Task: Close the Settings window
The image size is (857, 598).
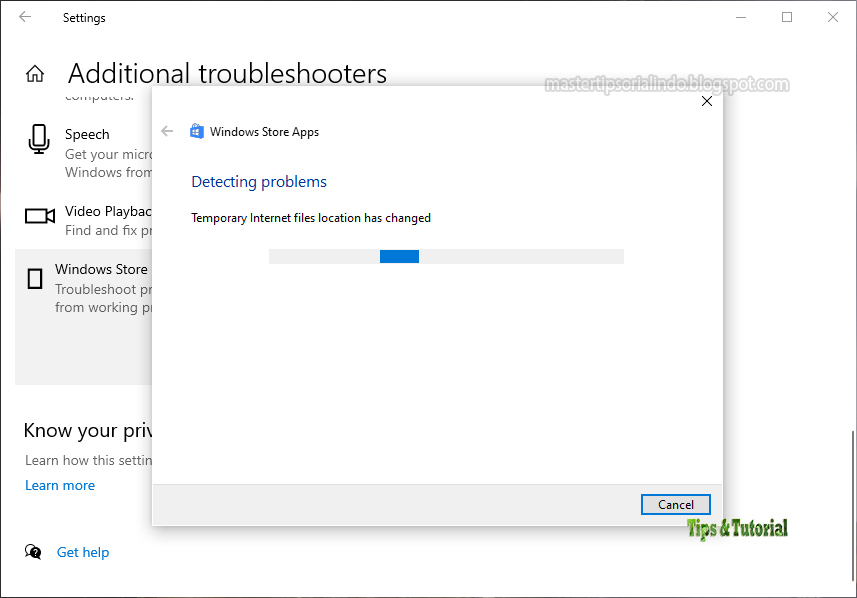Action: tap(833, 17)
